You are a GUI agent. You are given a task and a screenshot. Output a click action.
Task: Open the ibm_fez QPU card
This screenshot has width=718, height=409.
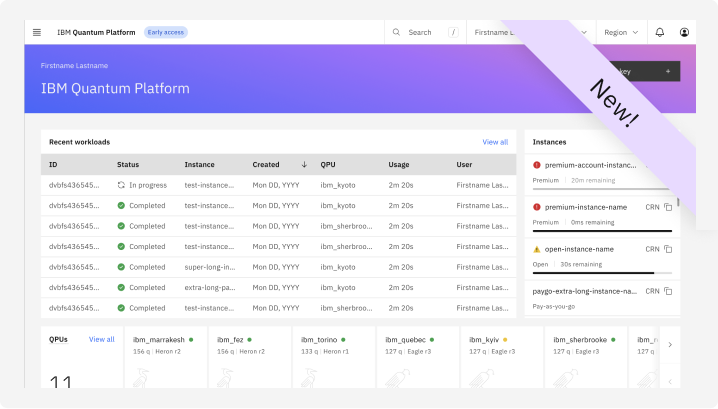pyautogui.click(x=250, y=357)
